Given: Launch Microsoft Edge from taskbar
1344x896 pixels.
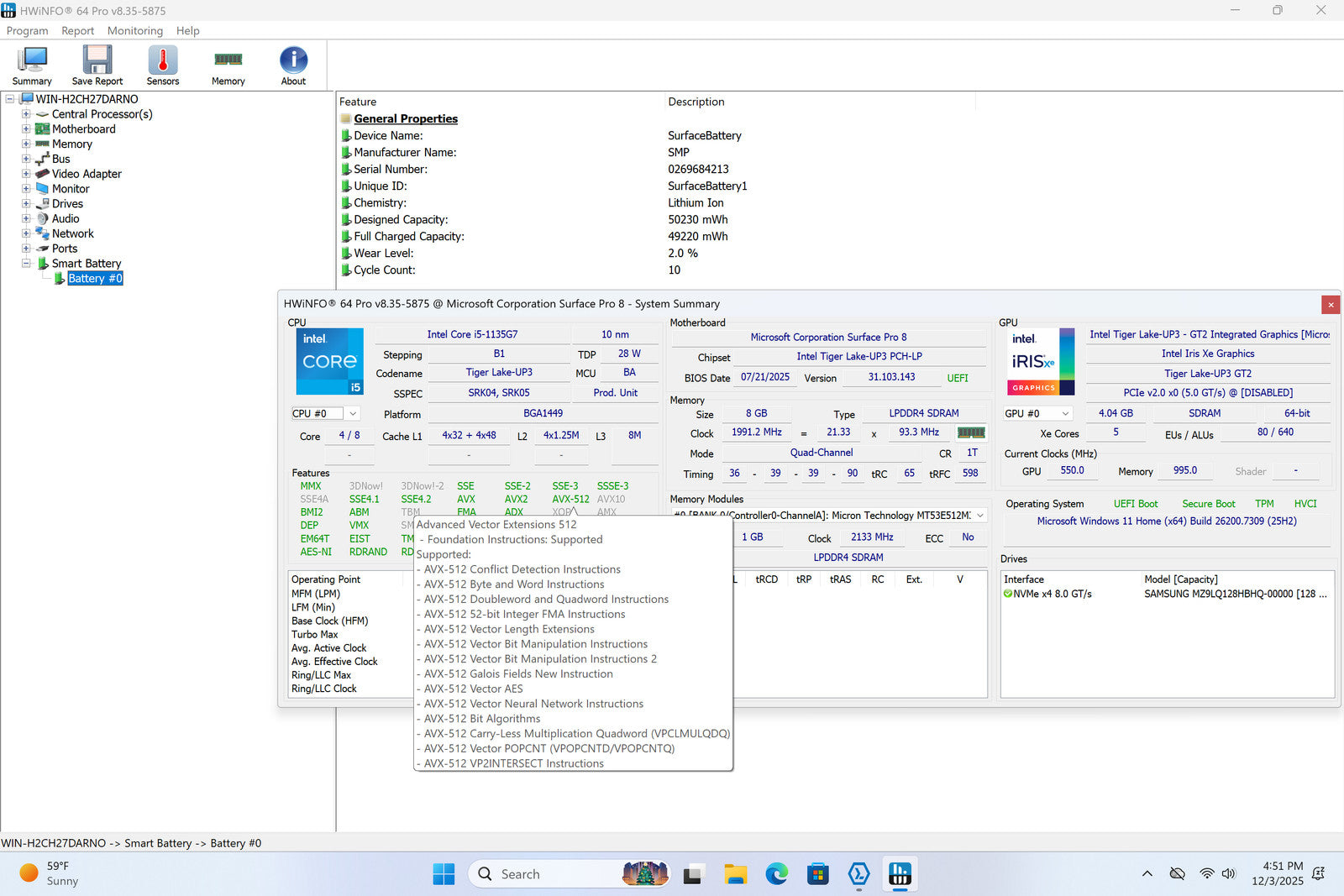Looking at the screenshot, I should pyautogui.click(x=776, y=874).
